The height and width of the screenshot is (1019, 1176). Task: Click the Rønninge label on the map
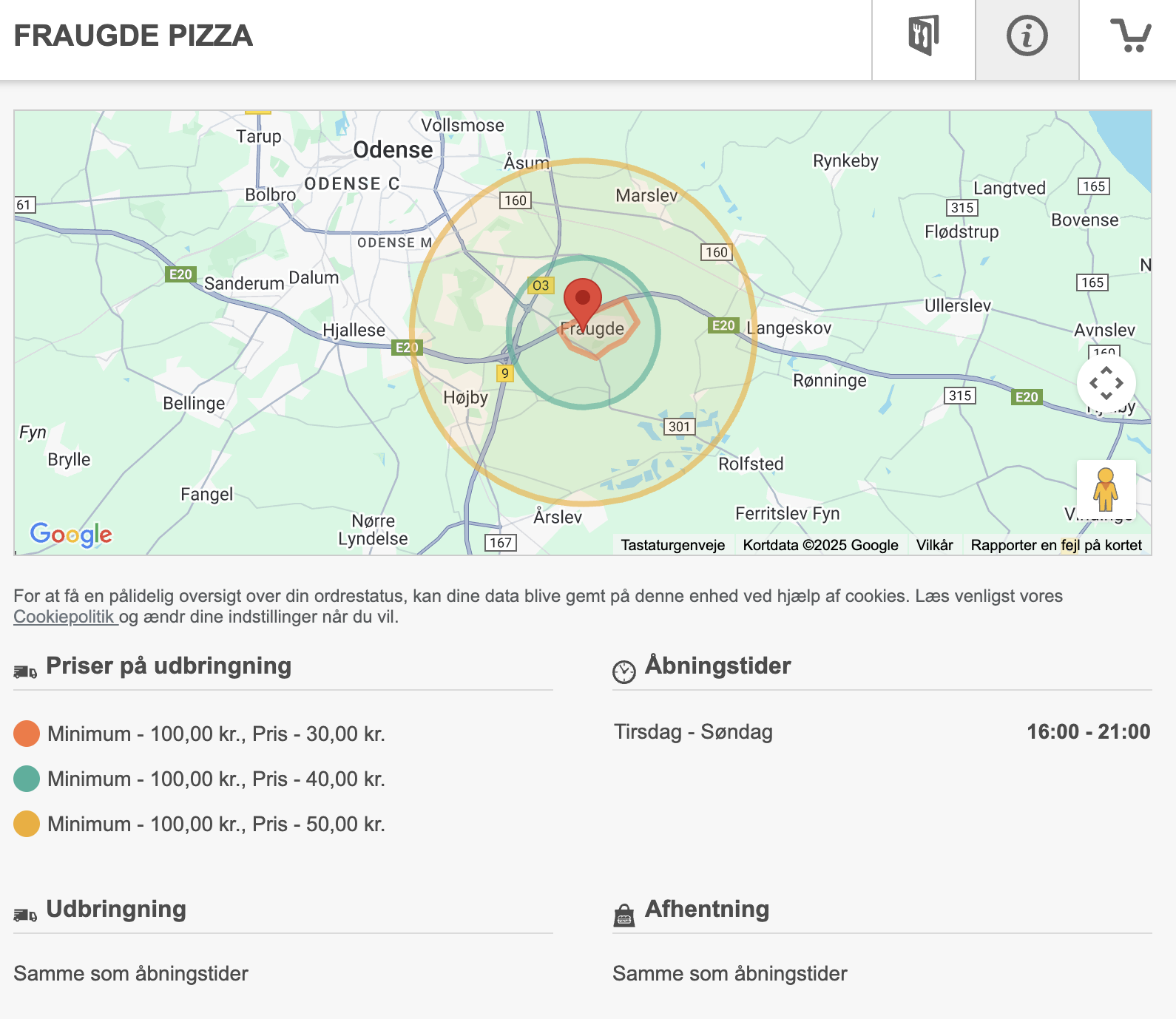830,380
